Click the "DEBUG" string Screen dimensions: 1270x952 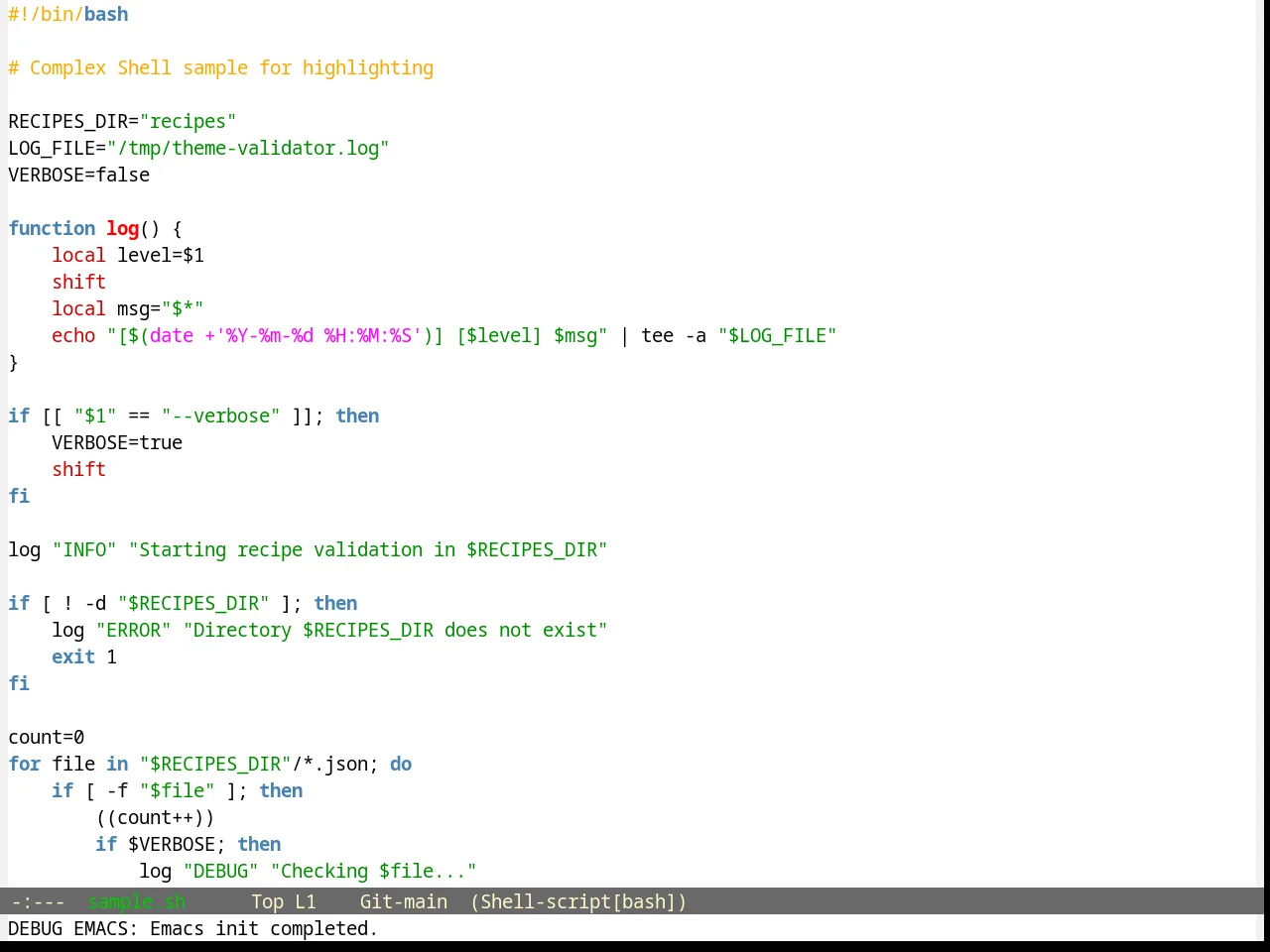pos(221,871)
